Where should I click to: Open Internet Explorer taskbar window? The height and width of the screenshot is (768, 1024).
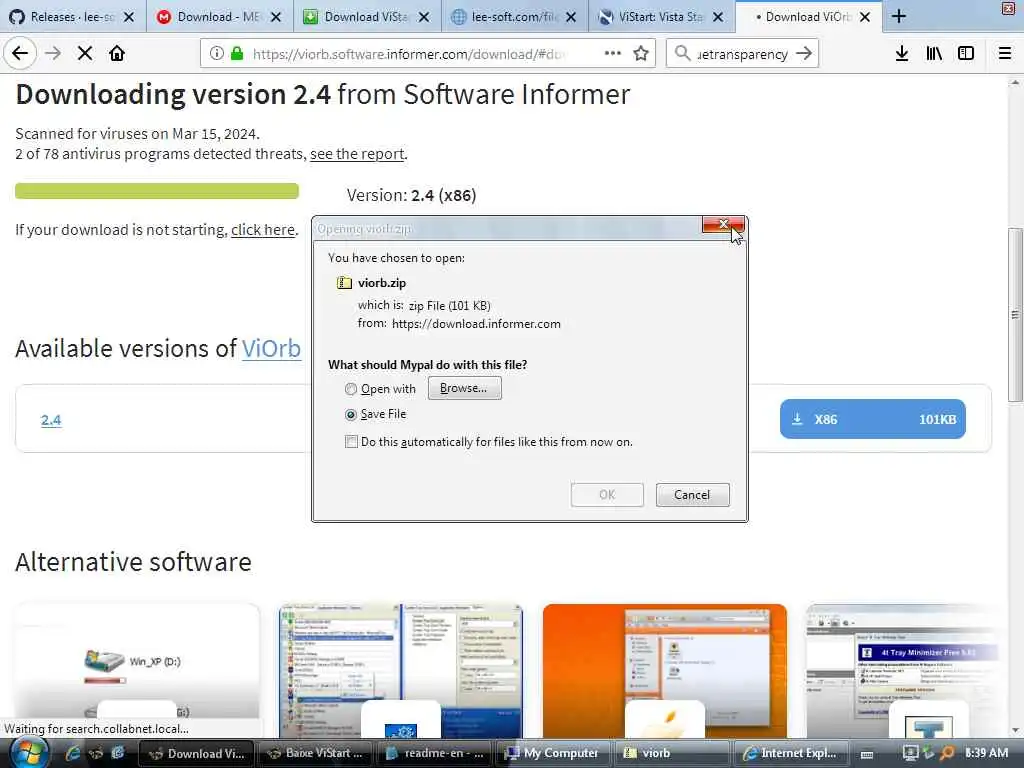pos(791,754)
